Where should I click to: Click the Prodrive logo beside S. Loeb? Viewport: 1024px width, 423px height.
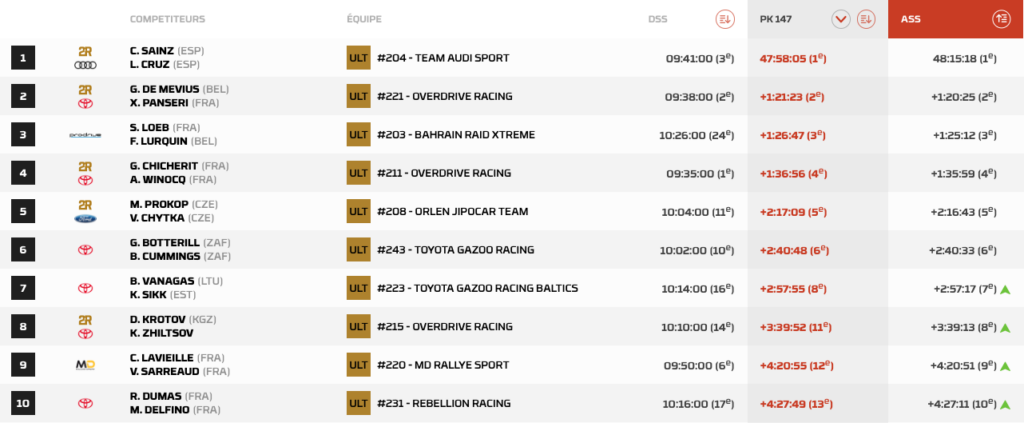(85, 135)
